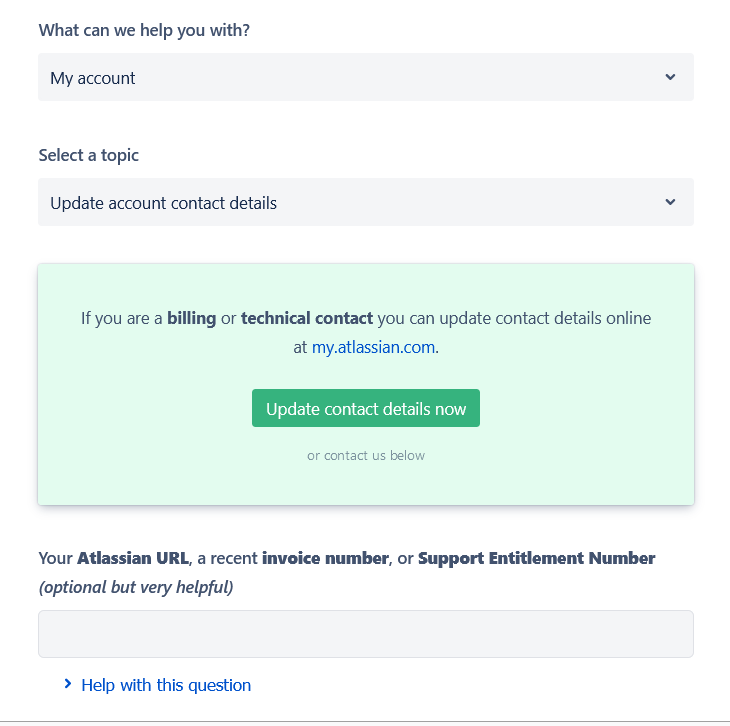Click the '(optional but very helpful)' italic text
The height and width of the screenshot is (726, 730).
[x=136, y=587]
